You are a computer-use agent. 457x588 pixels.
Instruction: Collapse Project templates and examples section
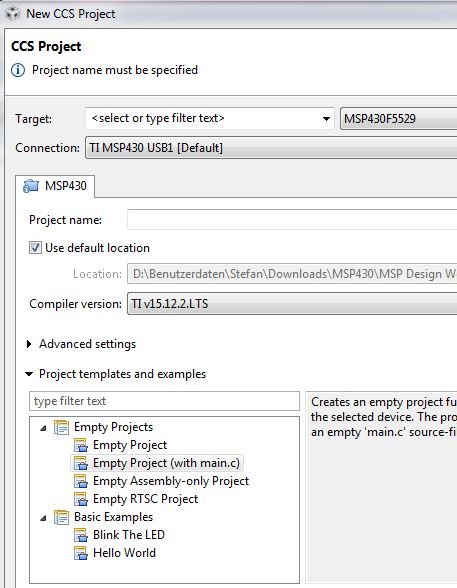tap(29, 374)
